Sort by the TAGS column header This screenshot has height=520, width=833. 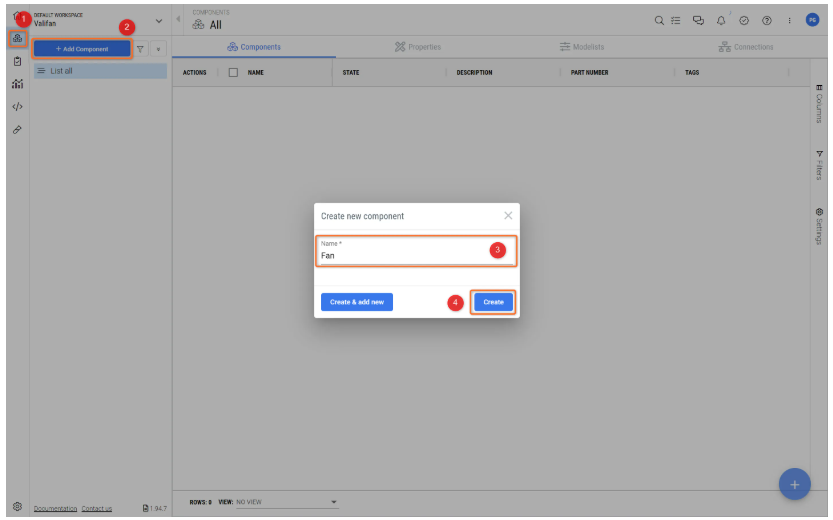click(692, 72)
